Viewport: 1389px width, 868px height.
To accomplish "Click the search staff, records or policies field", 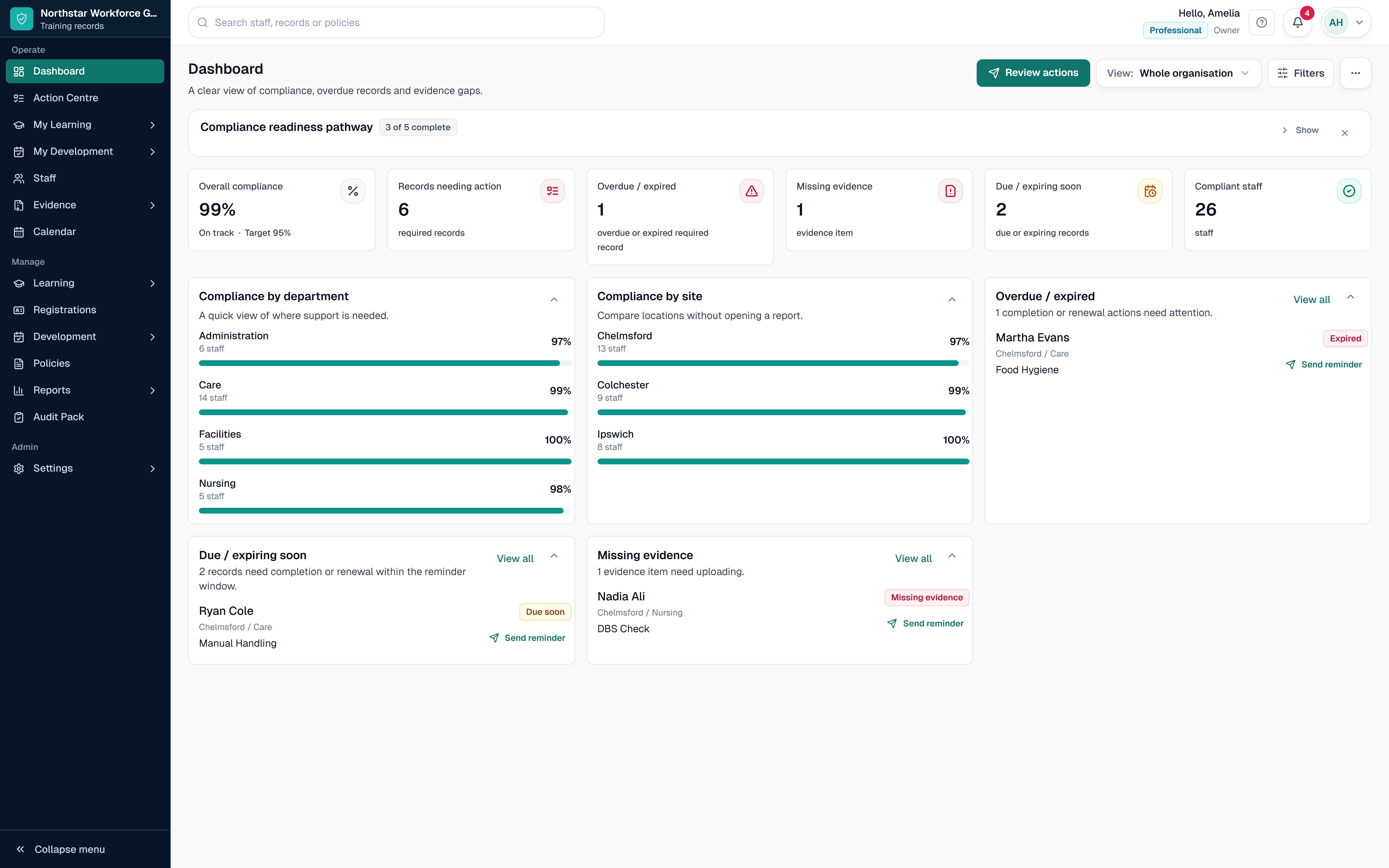I will 396,22.
